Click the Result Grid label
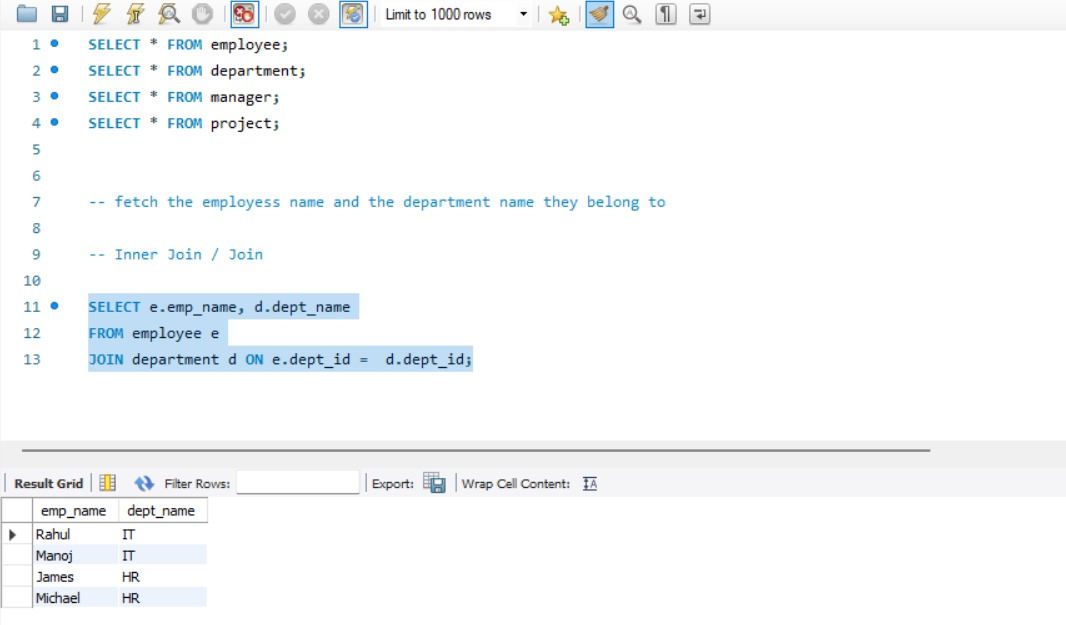Screen dimensions: 1066x625 pos(48,484)
